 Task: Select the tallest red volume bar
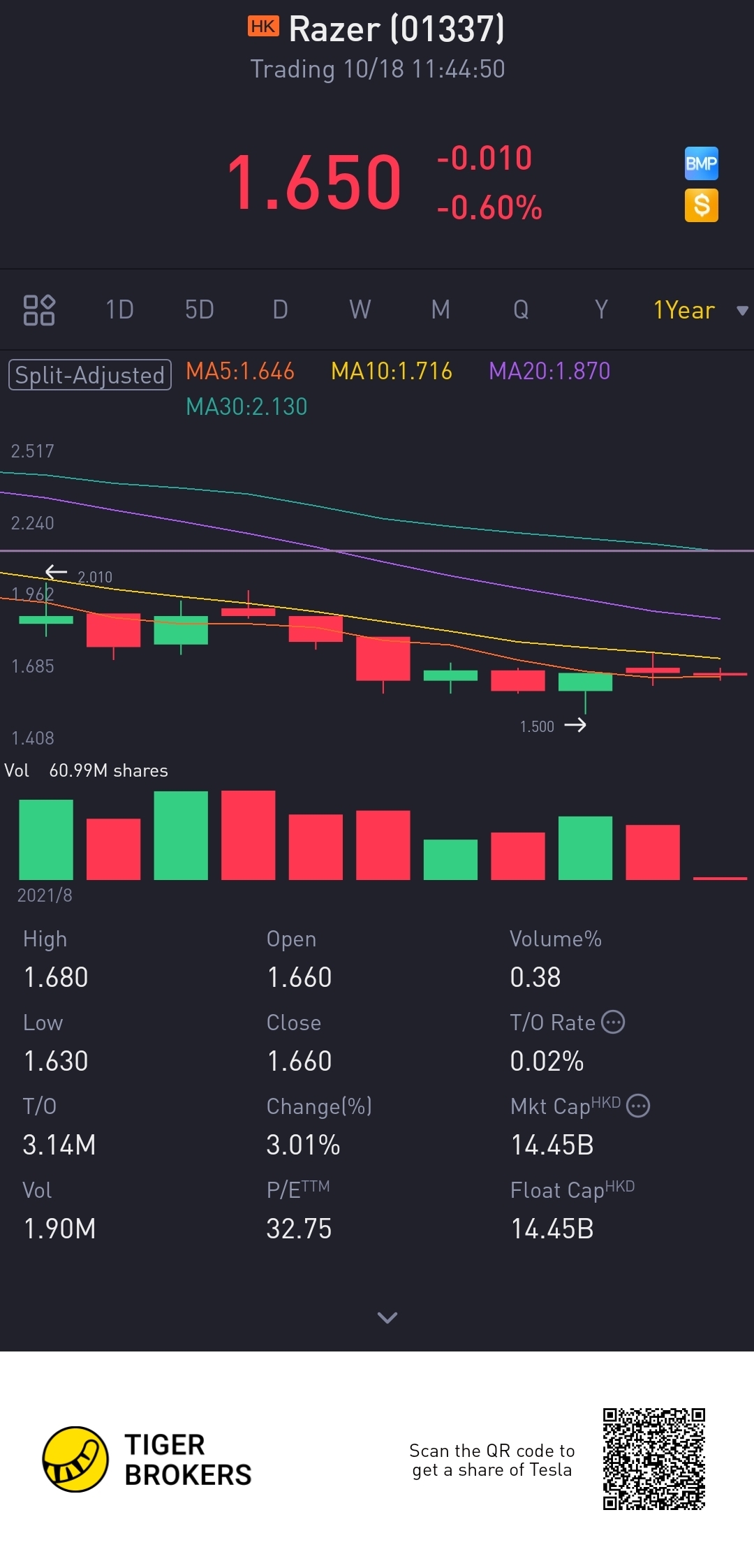(248, 835)
